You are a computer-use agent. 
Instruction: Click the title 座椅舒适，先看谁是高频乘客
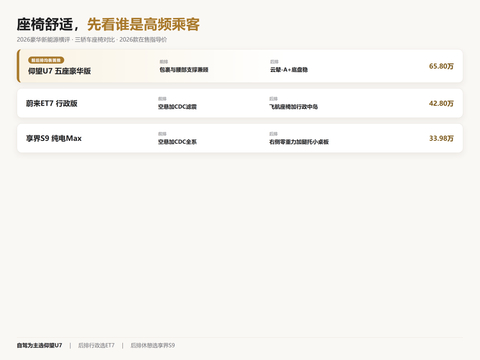[x=108, y=24]
